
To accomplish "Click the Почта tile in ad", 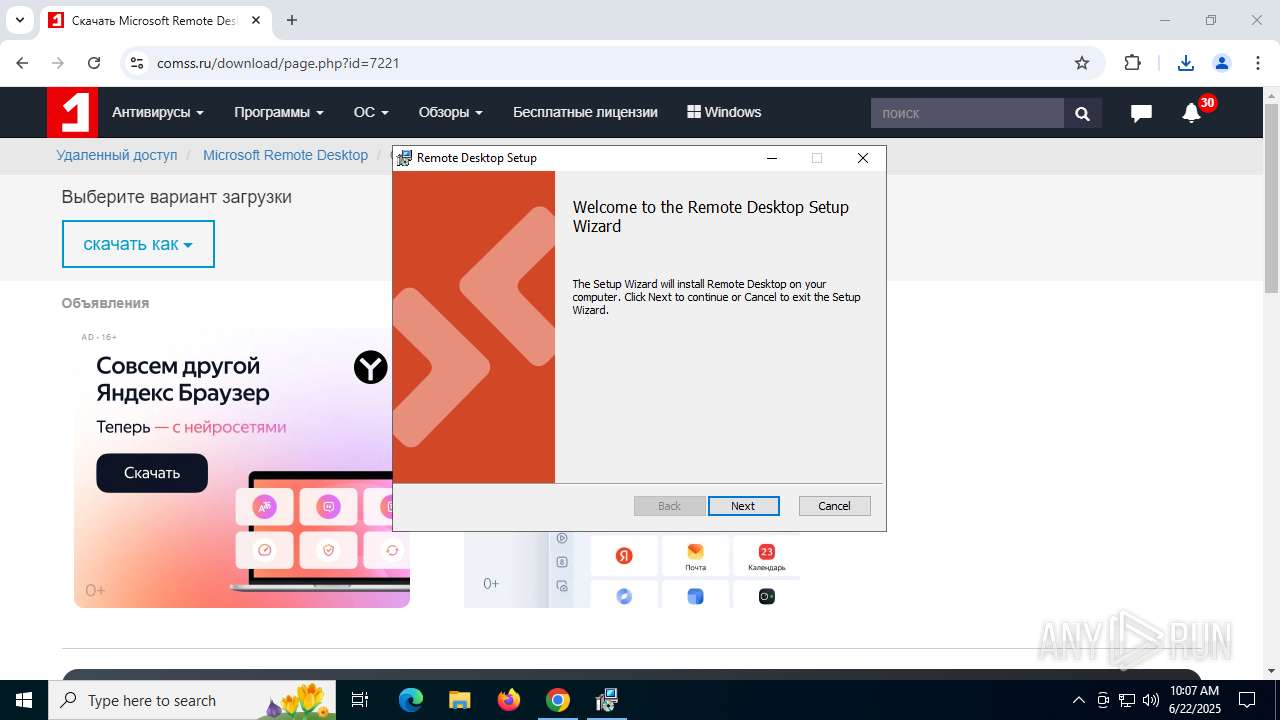I will pyautogui.click(x=695, y=555).
